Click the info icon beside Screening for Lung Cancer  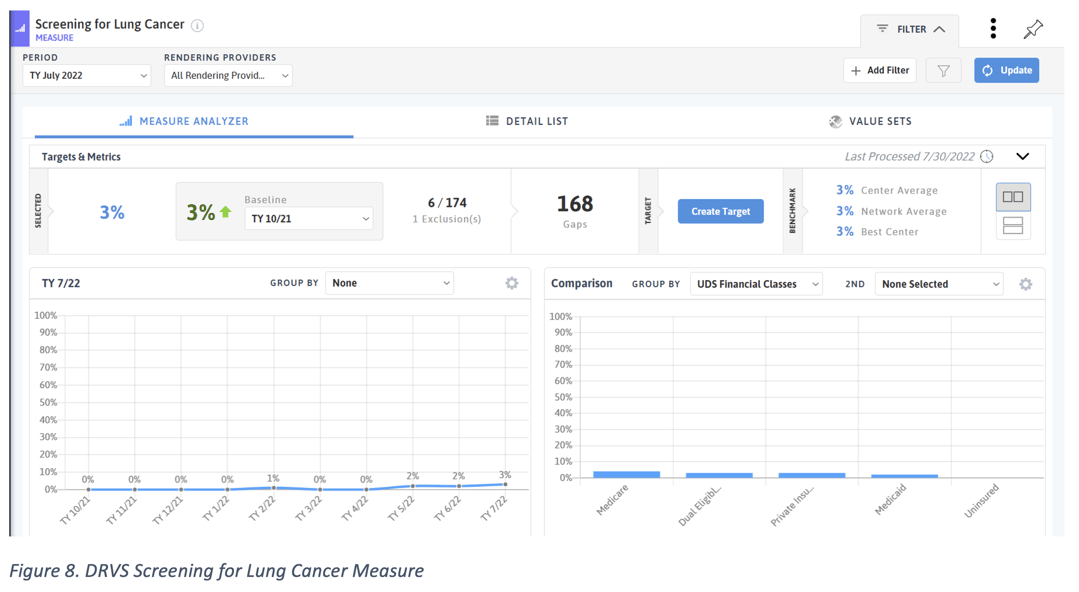[x=197, y=25]
